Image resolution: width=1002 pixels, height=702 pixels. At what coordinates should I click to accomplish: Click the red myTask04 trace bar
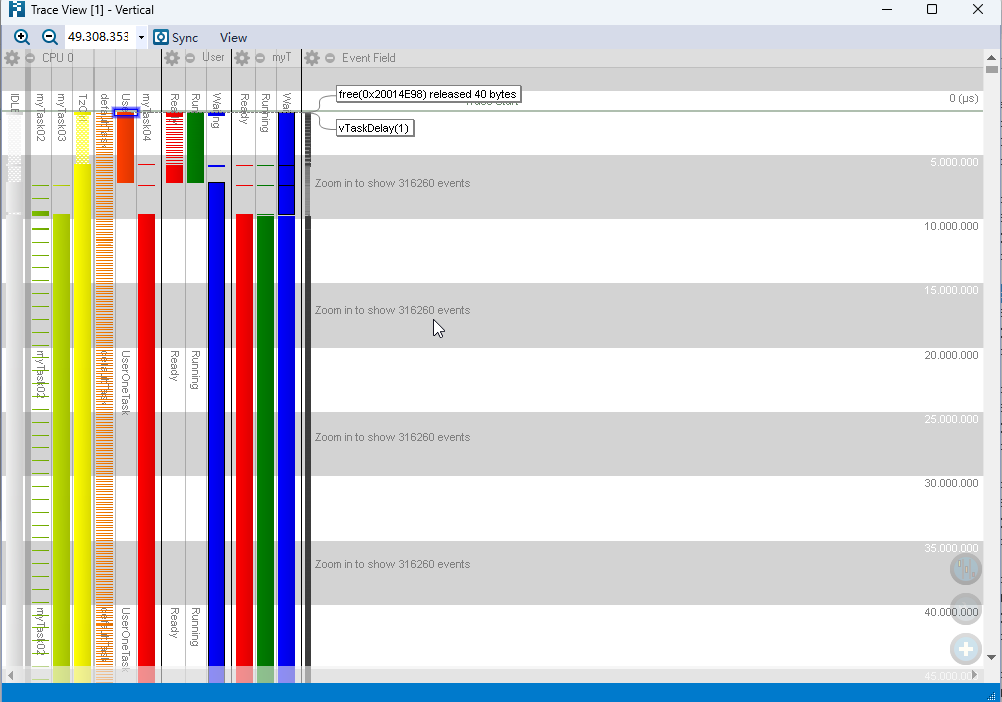point(146,447)
